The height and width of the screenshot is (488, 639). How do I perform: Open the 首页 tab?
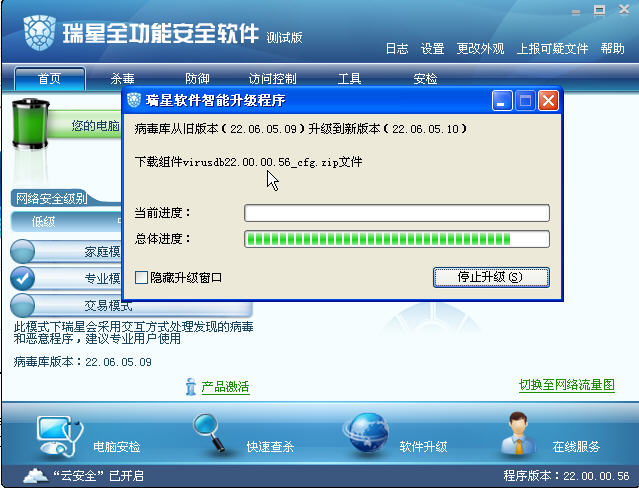50,78
